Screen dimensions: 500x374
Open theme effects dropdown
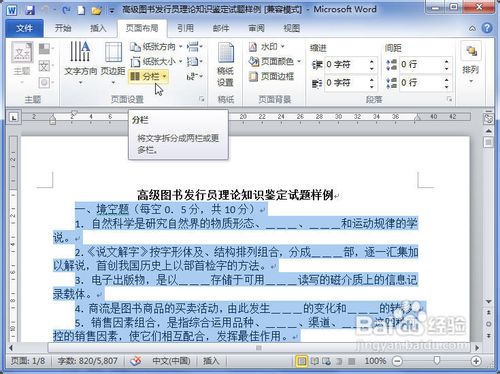tap(46, 82)
